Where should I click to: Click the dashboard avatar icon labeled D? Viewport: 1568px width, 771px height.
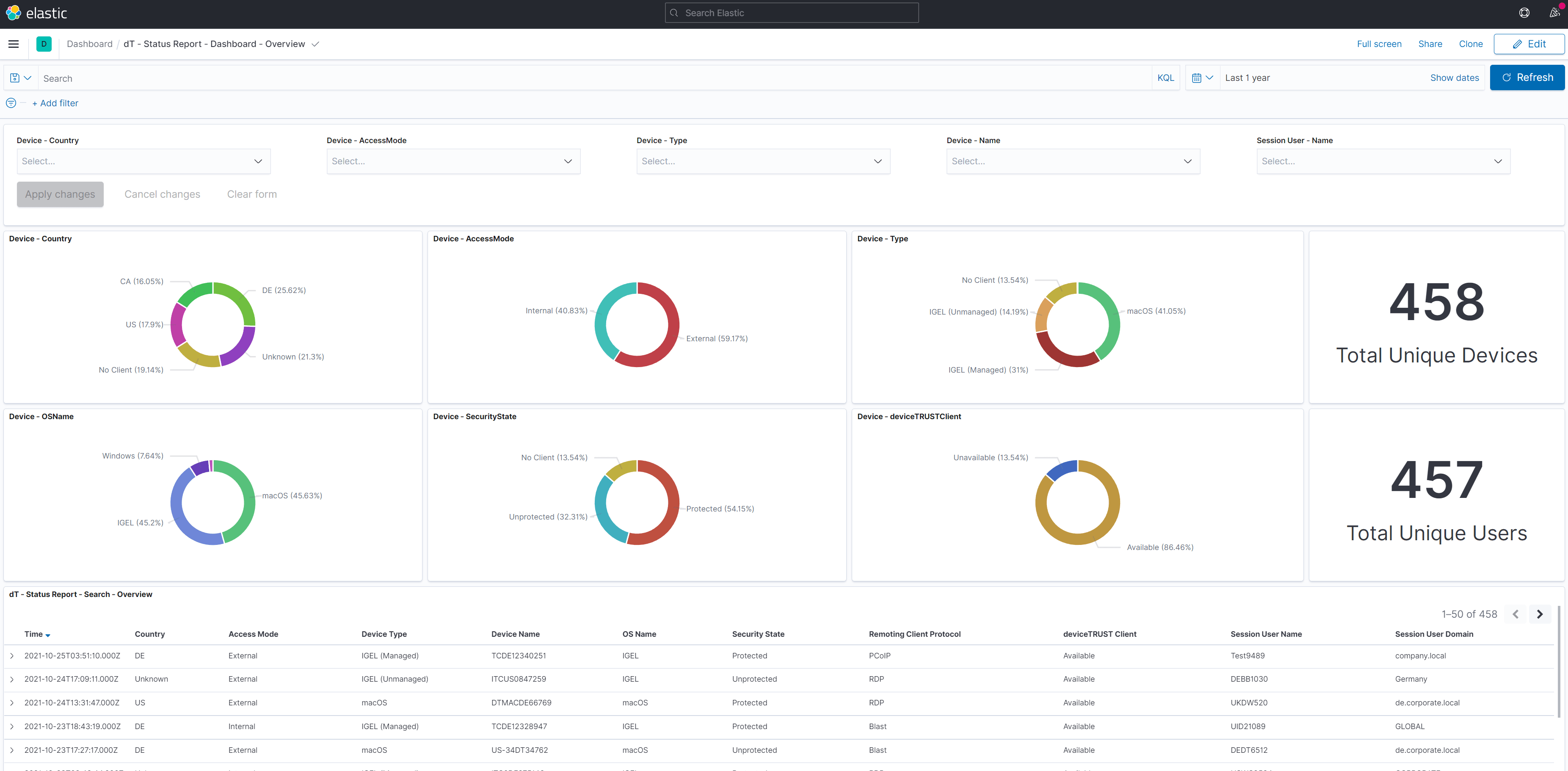[43, 44]
